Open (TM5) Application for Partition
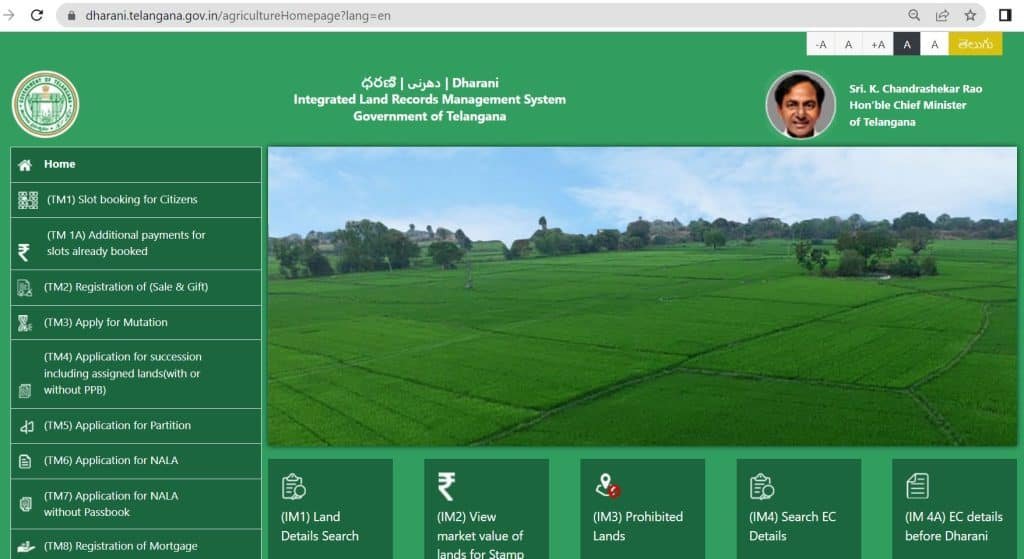Screen dimensions: 1024x559 pos(136,426)
